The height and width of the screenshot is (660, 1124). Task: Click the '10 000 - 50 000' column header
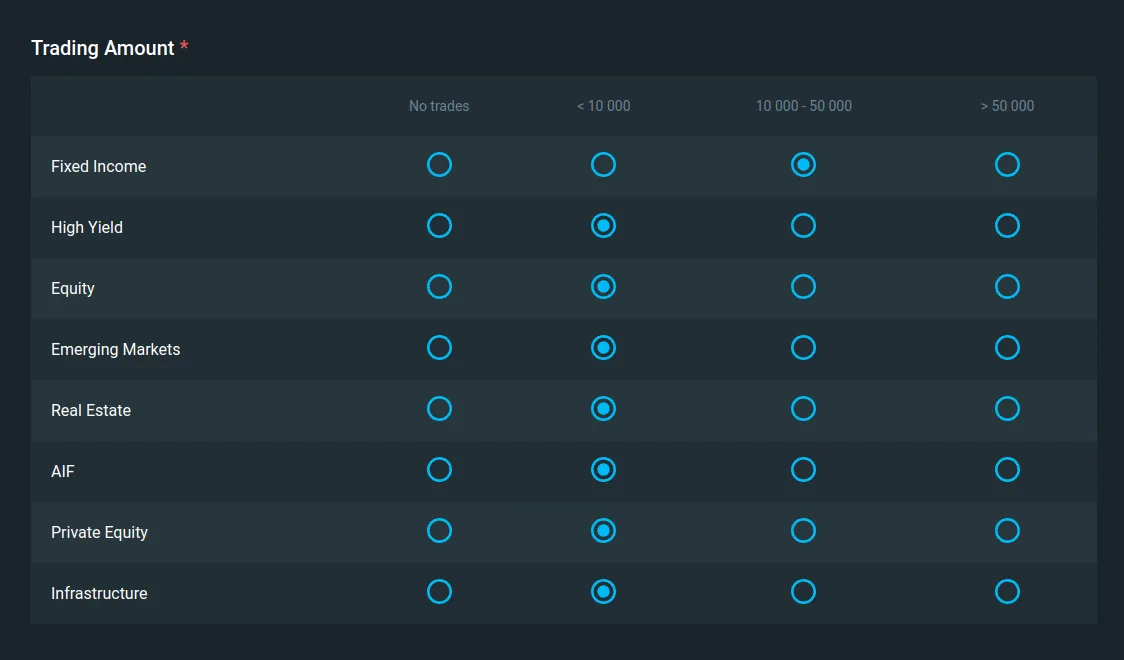coord(803,106)
